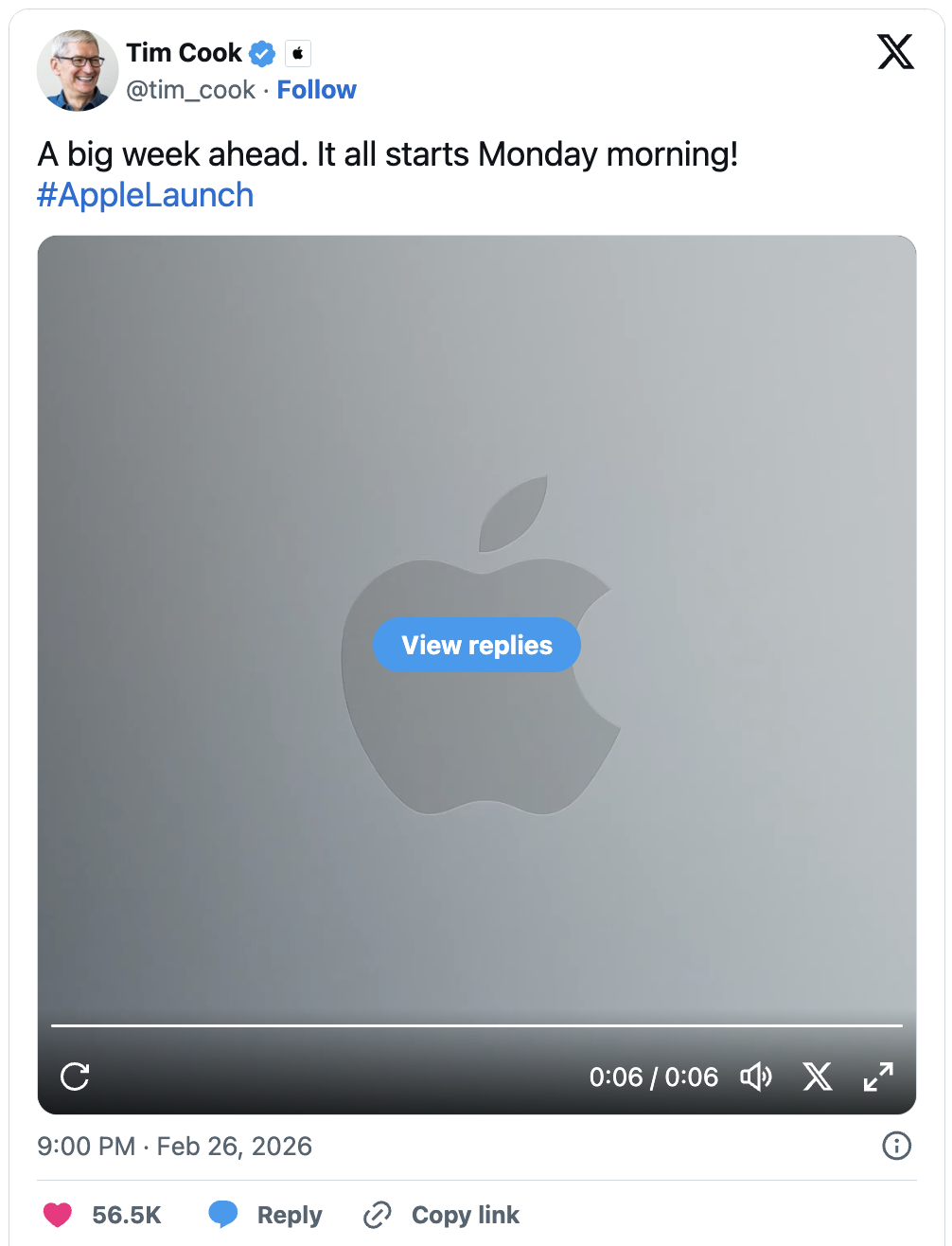Open the 9:00 PM · Feb 26, 2026 timestamp
The height and width of the screenshot is (1246, 952).
click(x=175, y=1147)
